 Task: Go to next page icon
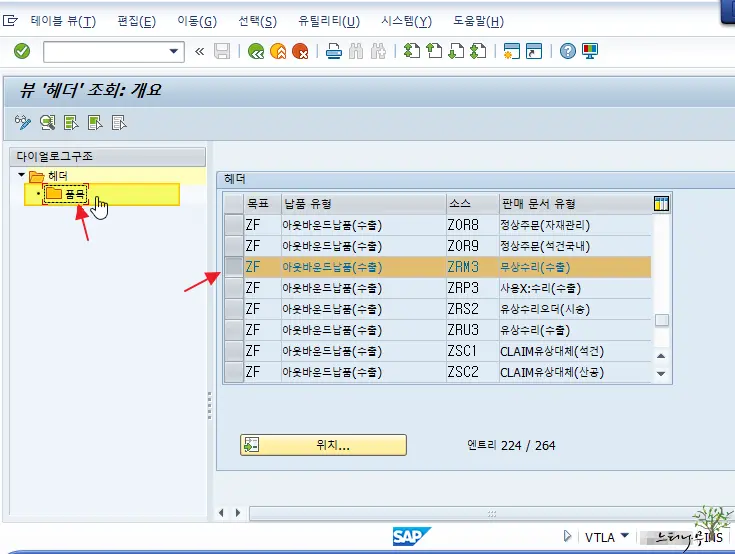point(456,51)
